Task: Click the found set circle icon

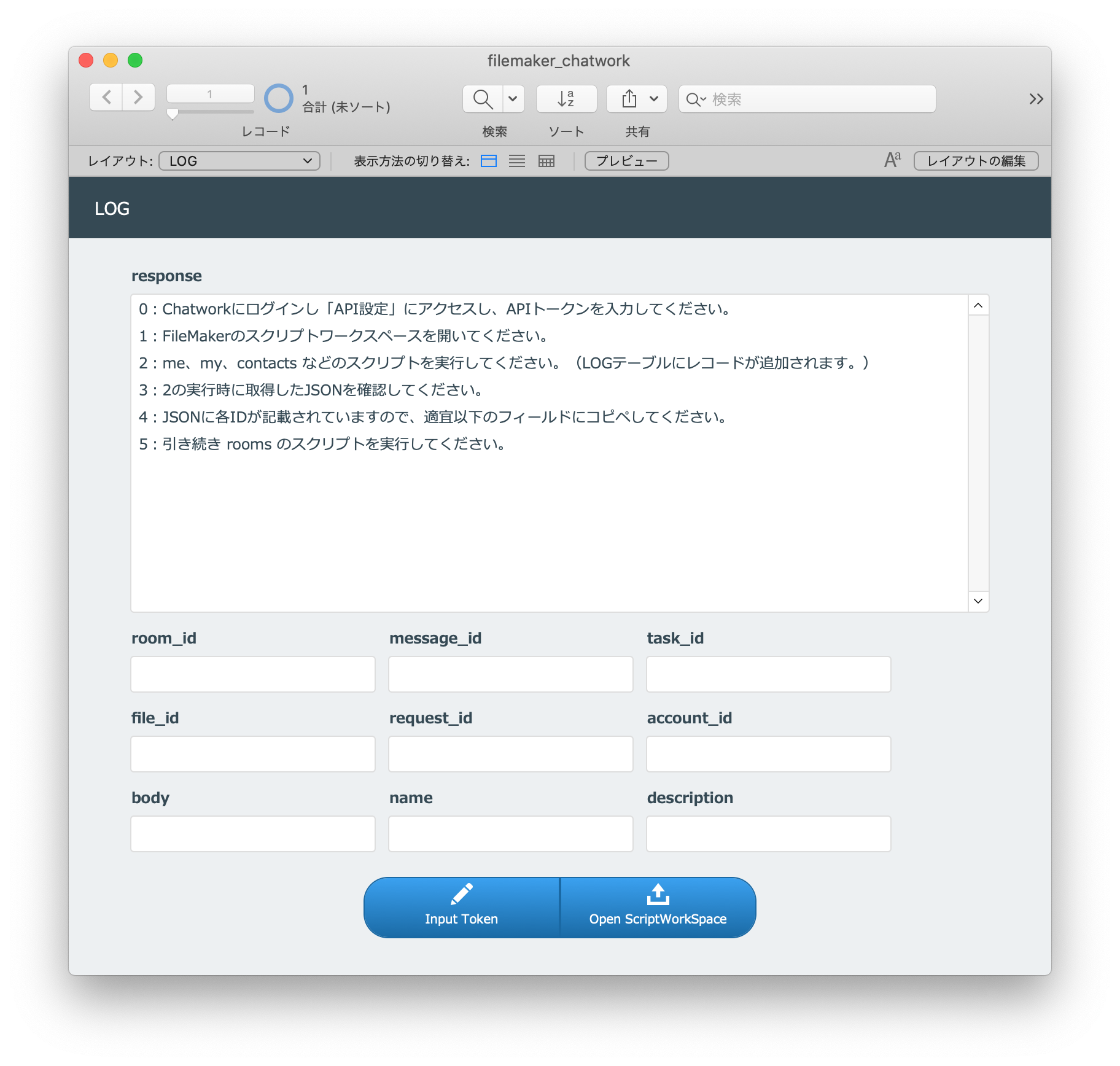Action: (279, 98)
